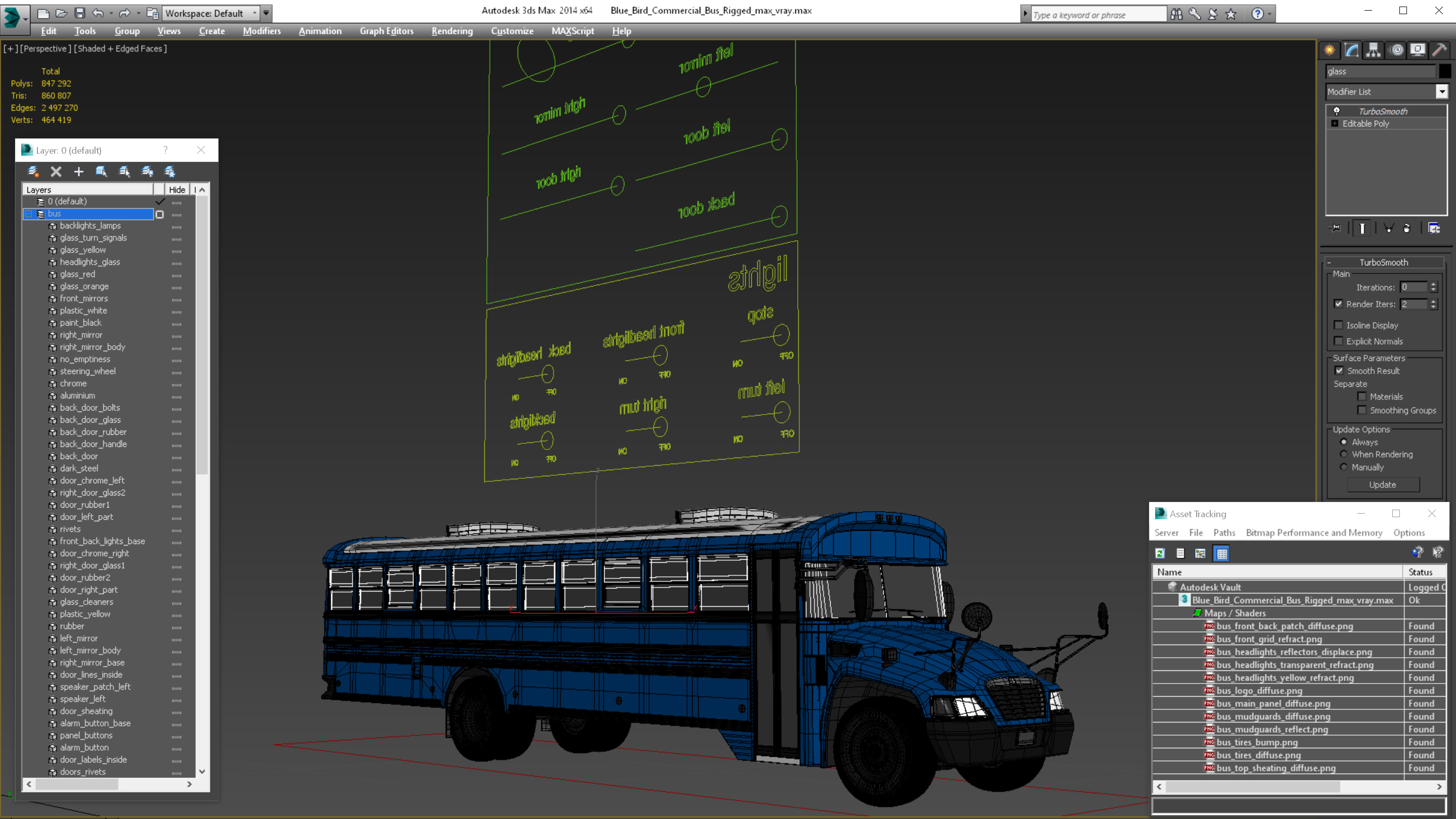Open the MAXScript menu
Viewport: 1456px width, 819px height.
573,31
